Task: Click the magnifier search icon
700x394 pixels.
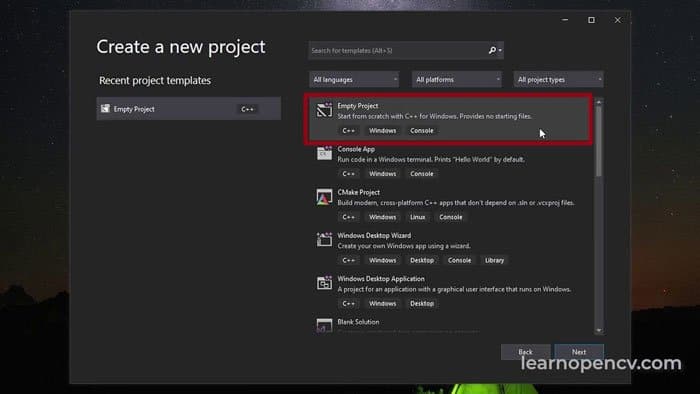Action: pyautogui.click(x=492, y=50)
